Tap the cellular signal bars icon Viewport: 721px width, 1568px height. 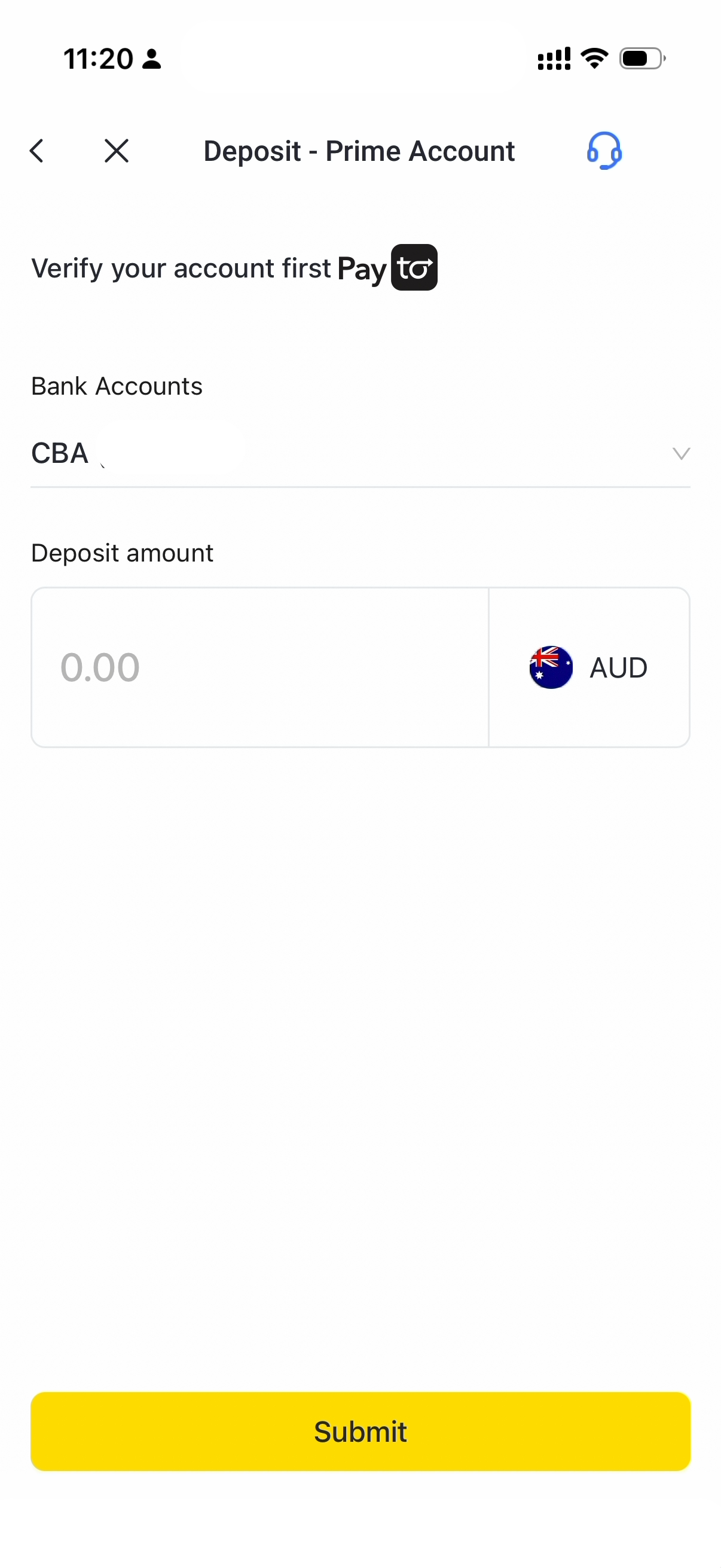coord(554,59)
